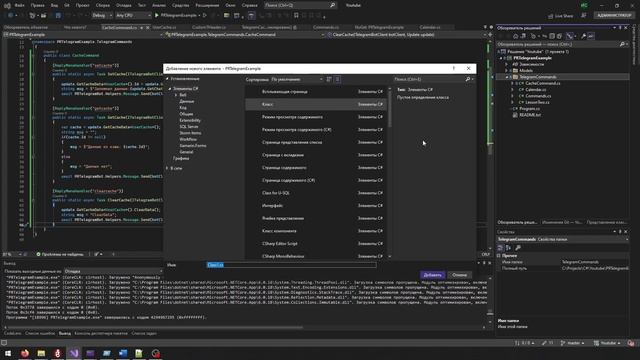This screenshot has height=360, width=640.
Task: Toggle auto-hide pin on Solution Explorer panel
Action: click(x=620, y=28)
